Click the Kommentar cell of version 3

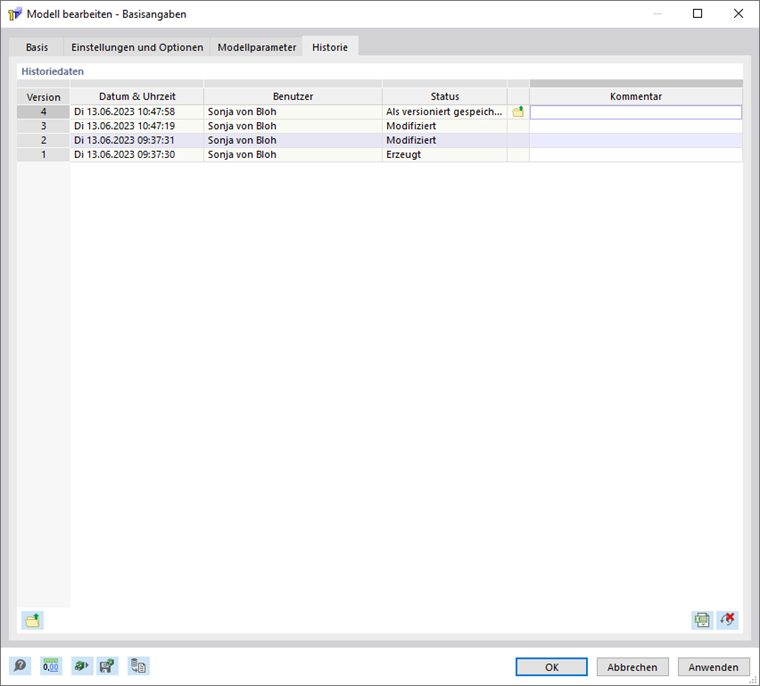(636, 126)
